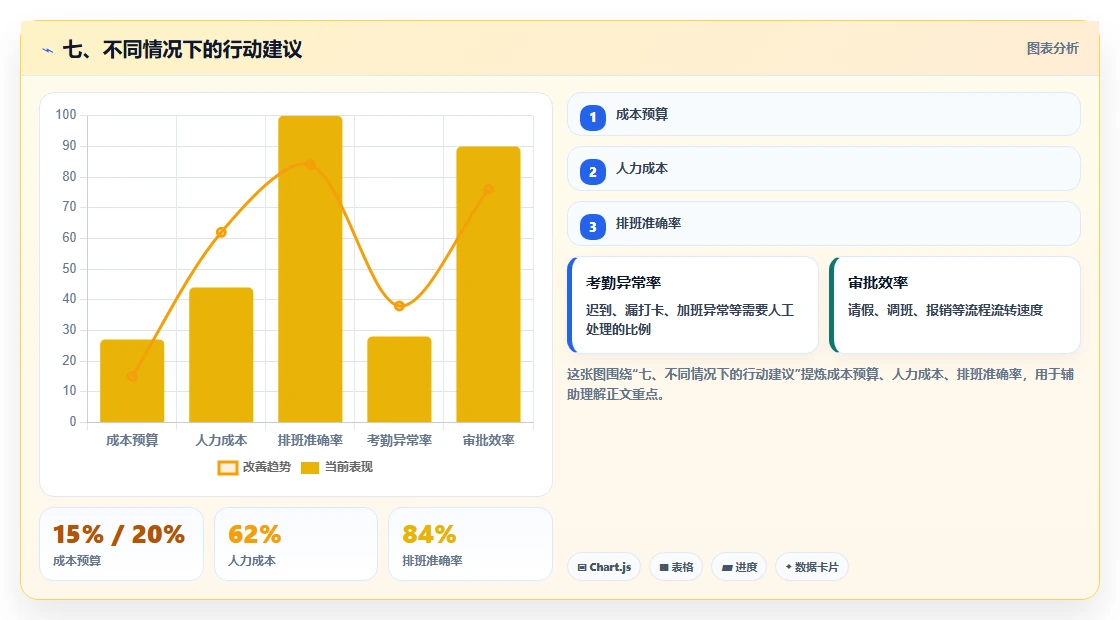The image size is (1120, 620).
Task: Open the 考勤异常率 card
Action: coord(693,305)
